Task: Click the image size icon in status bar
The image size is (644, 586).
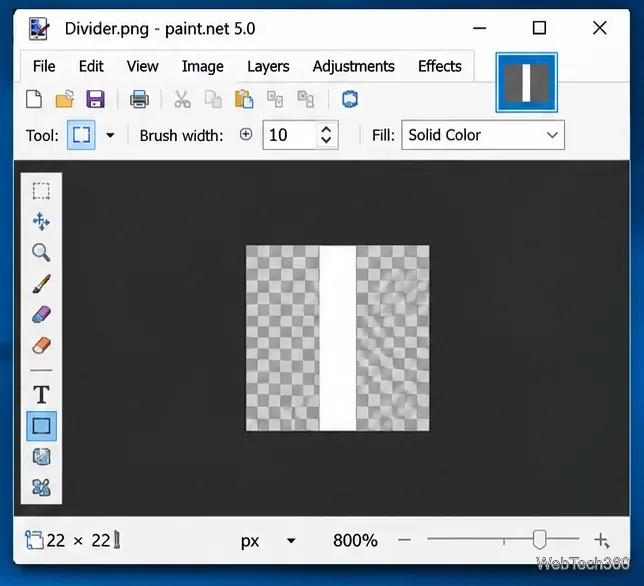Action: [34, 540]
